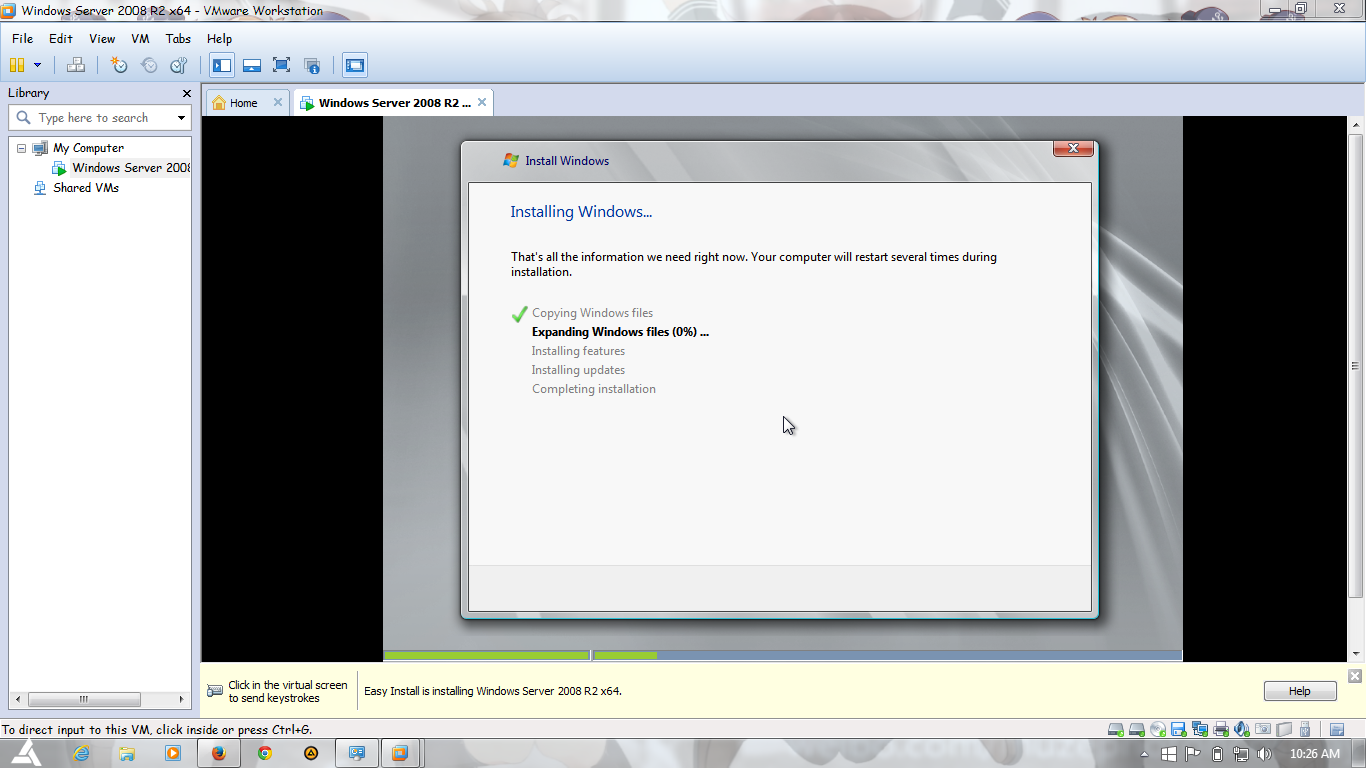Open the library search dropdown arrow

point(181,118)
